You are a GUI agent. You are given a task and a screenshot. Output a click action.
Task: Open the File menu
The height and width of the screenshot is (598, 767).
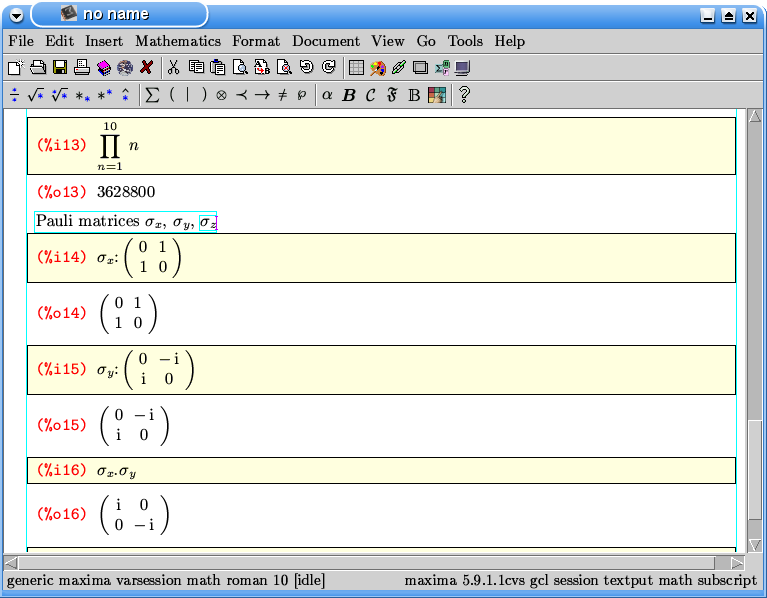click(x=21, y=41)
